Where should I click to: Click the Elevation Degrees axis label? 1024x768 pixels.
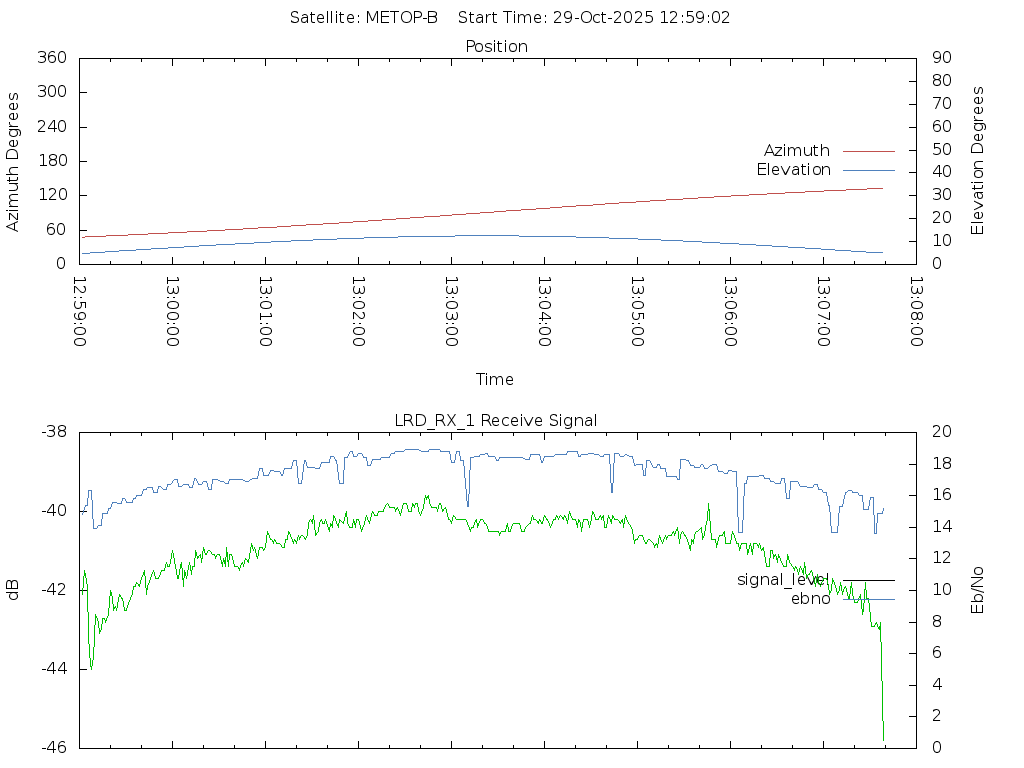pos(978,161)
